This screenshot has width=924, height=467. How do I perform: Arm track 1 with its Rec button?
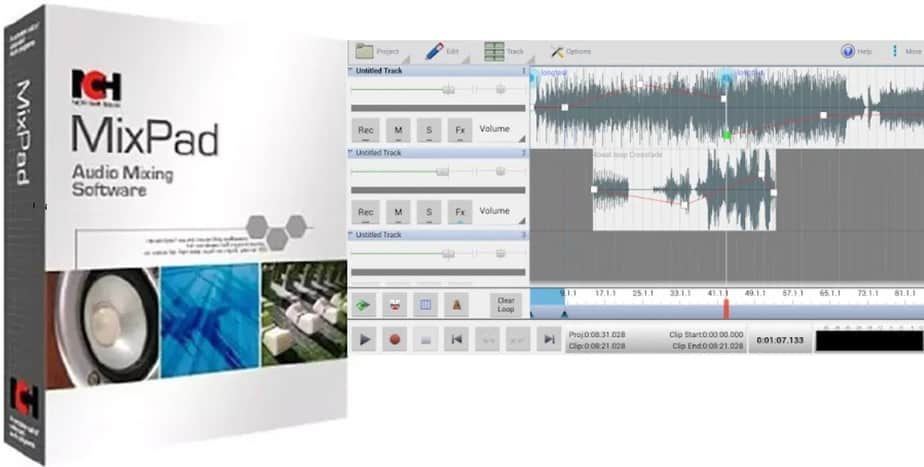[x=366, y=130]
